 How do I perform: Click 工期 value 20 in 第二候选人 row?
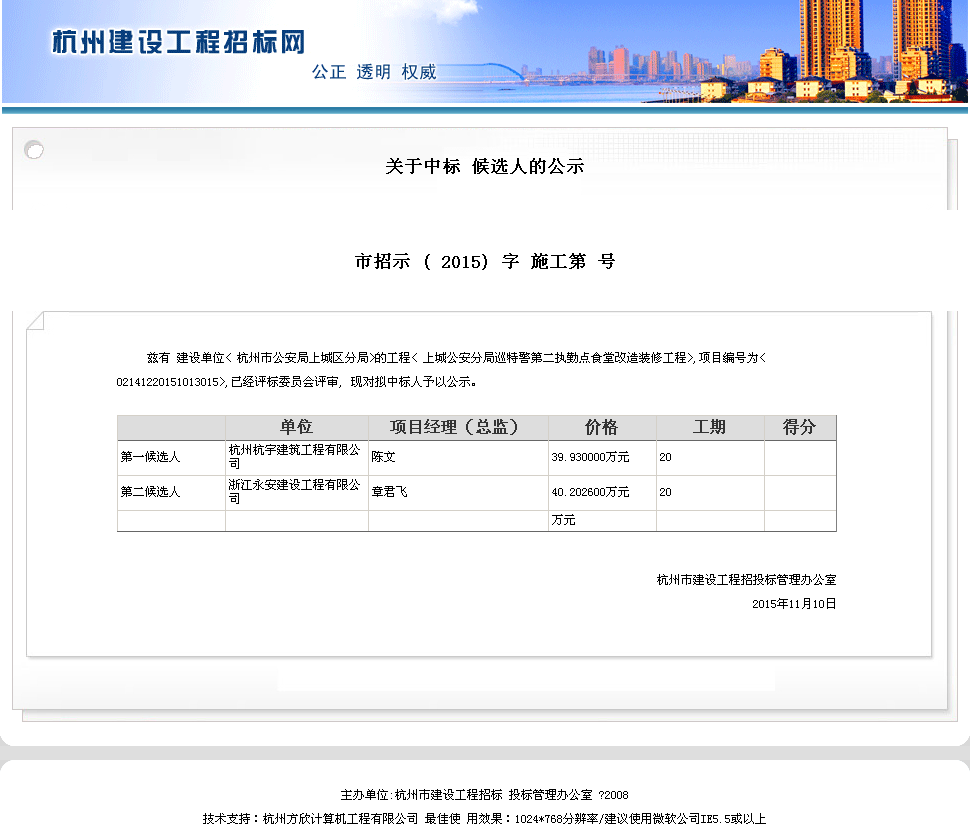click(x=665, y=492)
